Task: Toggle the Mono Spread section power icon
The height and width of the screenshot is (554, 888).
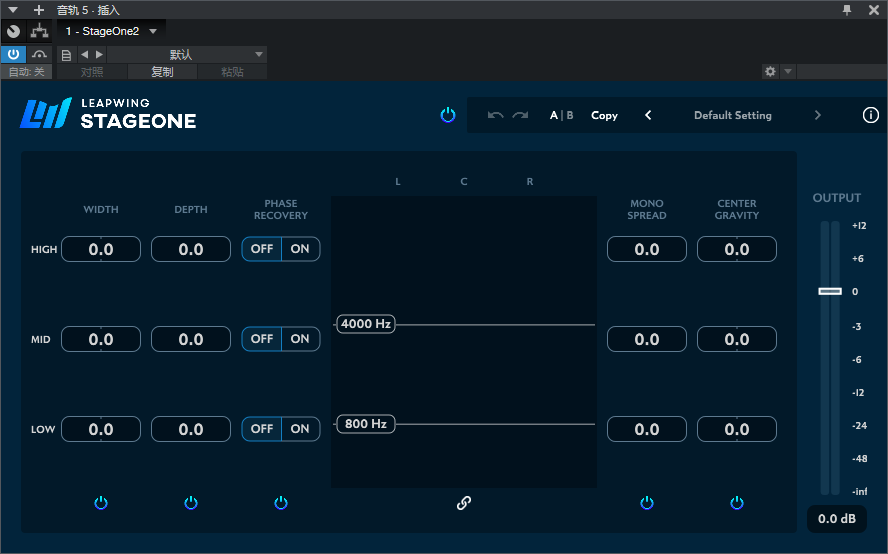Action: pos(647,502)
